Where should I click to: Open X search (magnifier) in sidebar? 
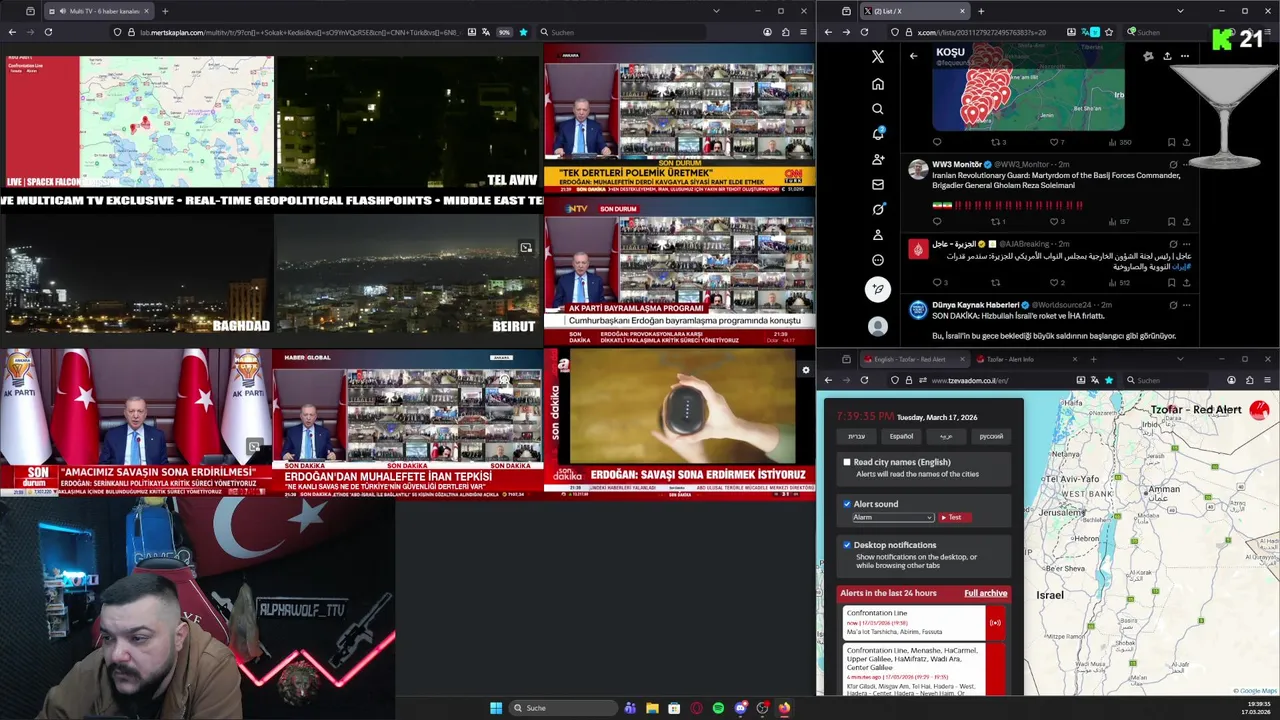click(878, 108)
